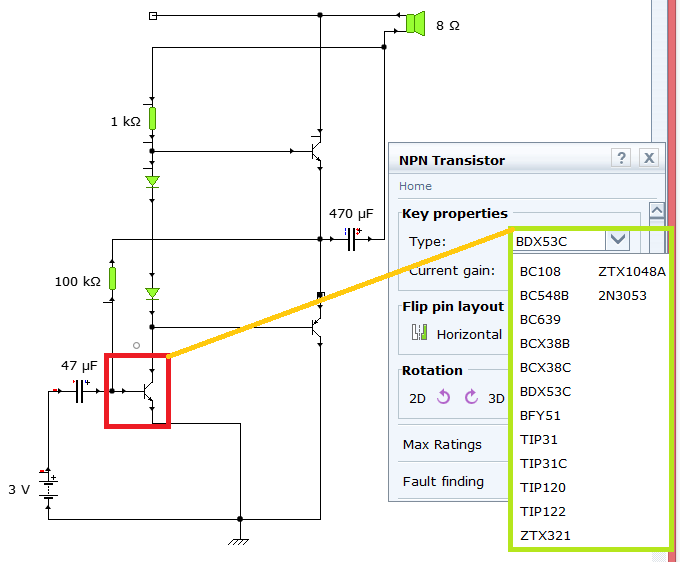Choose BC548B from transistor type list

(x=544, y=296)
